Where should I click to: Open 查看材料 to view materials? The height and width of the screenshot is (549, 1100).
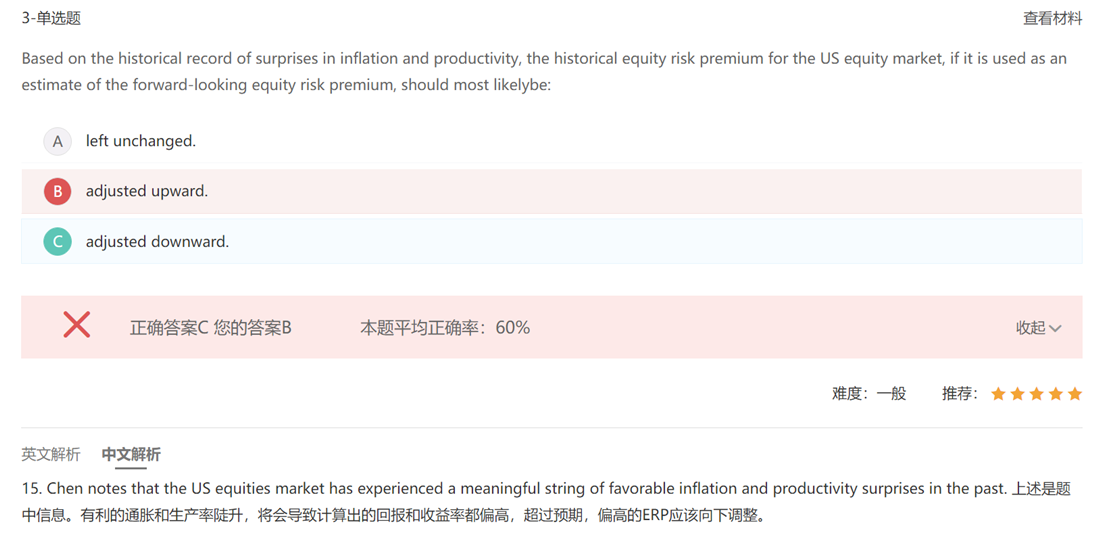pyautogui.click(x=1052, y=18)
